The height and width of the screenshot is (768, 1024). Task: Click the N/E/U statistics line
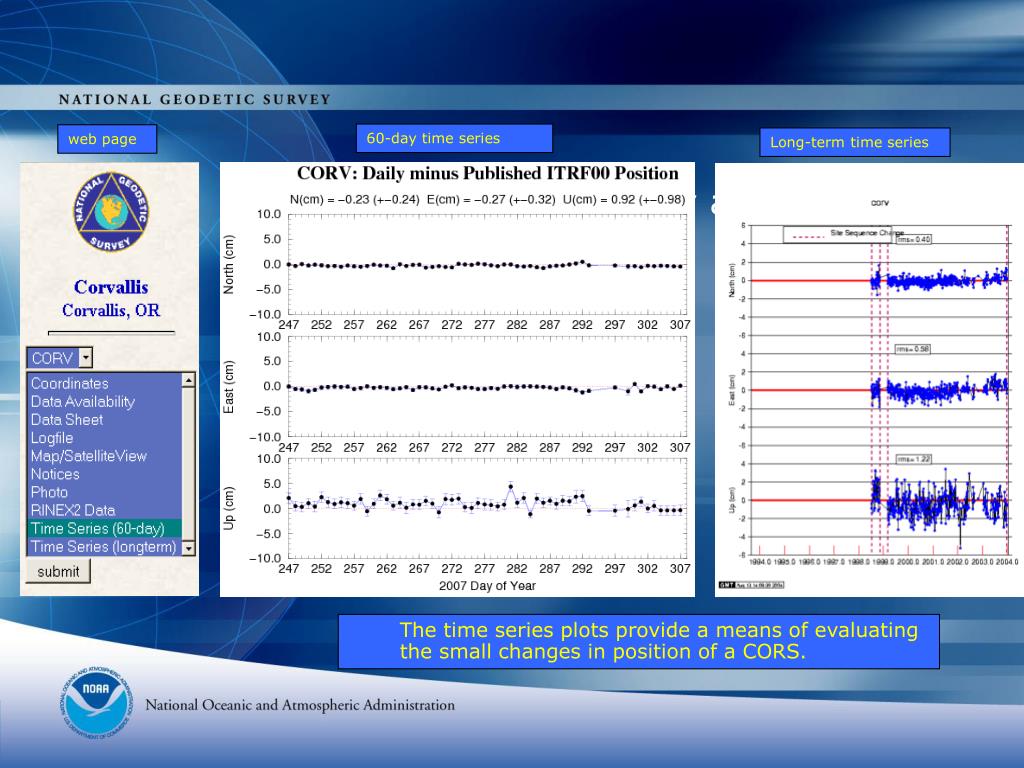[487, 200]
